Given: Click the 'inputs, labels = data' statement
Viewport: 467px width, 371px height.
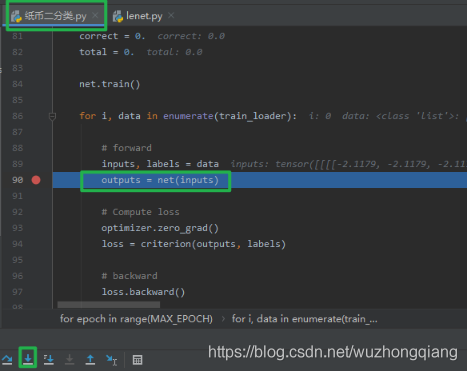Looking at the screenshot, I should pyautogui.click(x=160, y=164).
